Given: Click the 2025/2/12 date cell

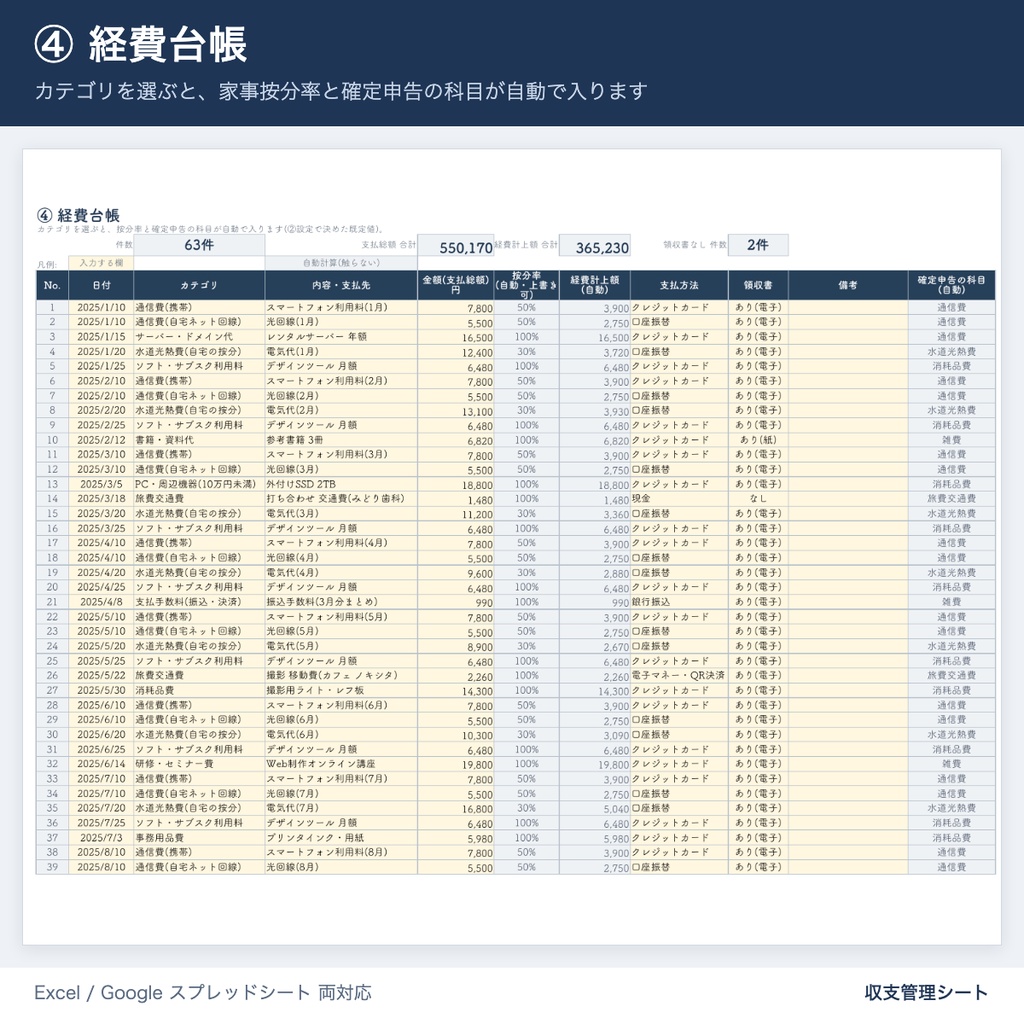Looking at the screenshot, I should [101, 440].
